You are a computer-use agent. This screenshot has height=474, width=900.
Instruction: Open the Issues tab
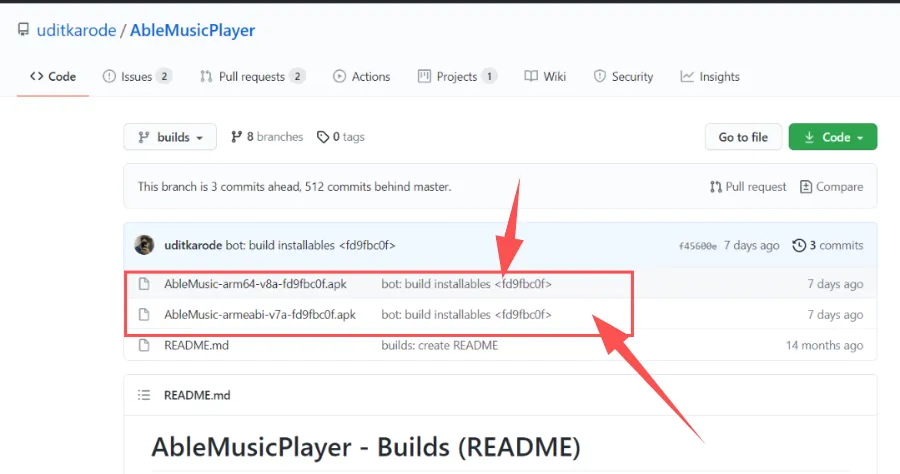point(137,76)
